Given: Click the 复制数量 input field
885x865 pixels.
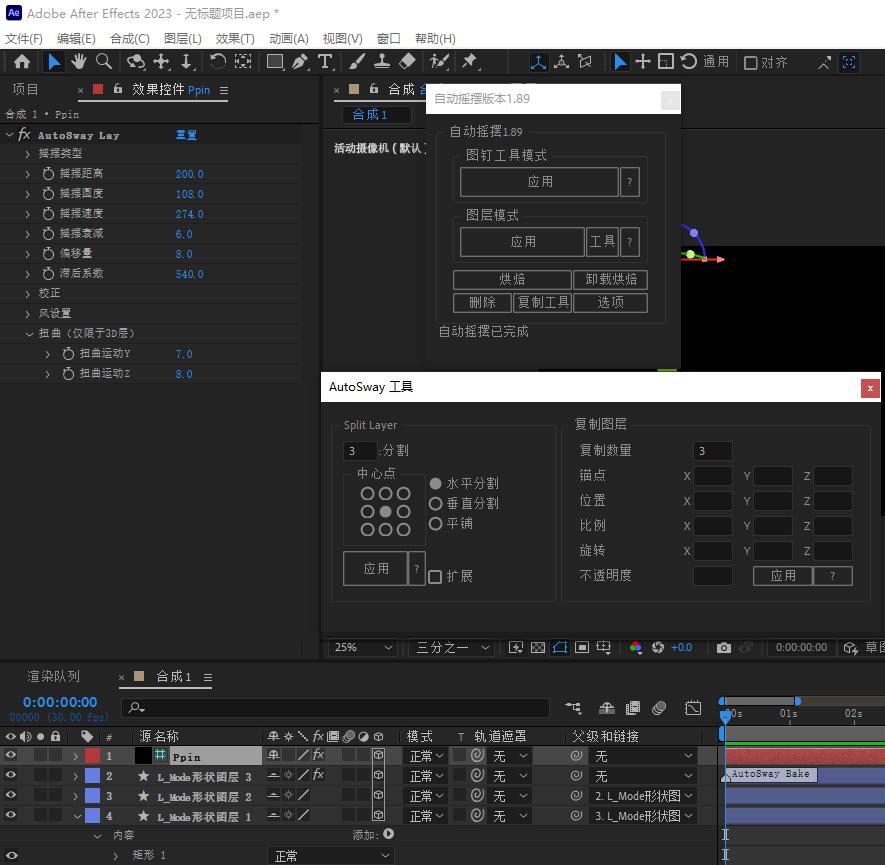Looking at the screenshot, I should (x=713, y=451).
